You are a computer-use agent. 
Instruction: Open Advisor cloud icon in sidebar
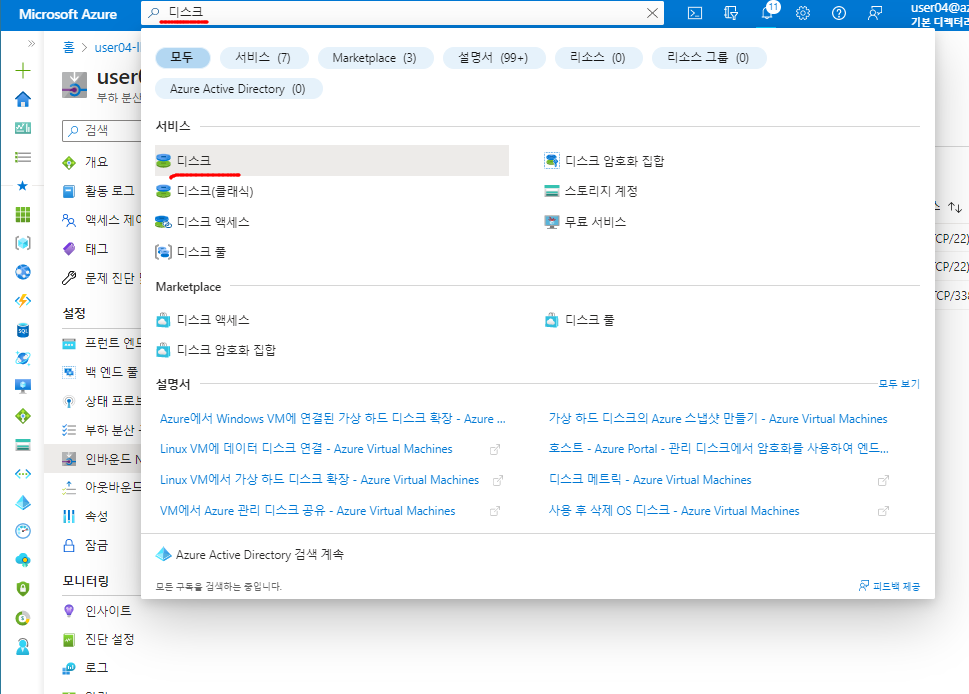[x=23, y=560]
